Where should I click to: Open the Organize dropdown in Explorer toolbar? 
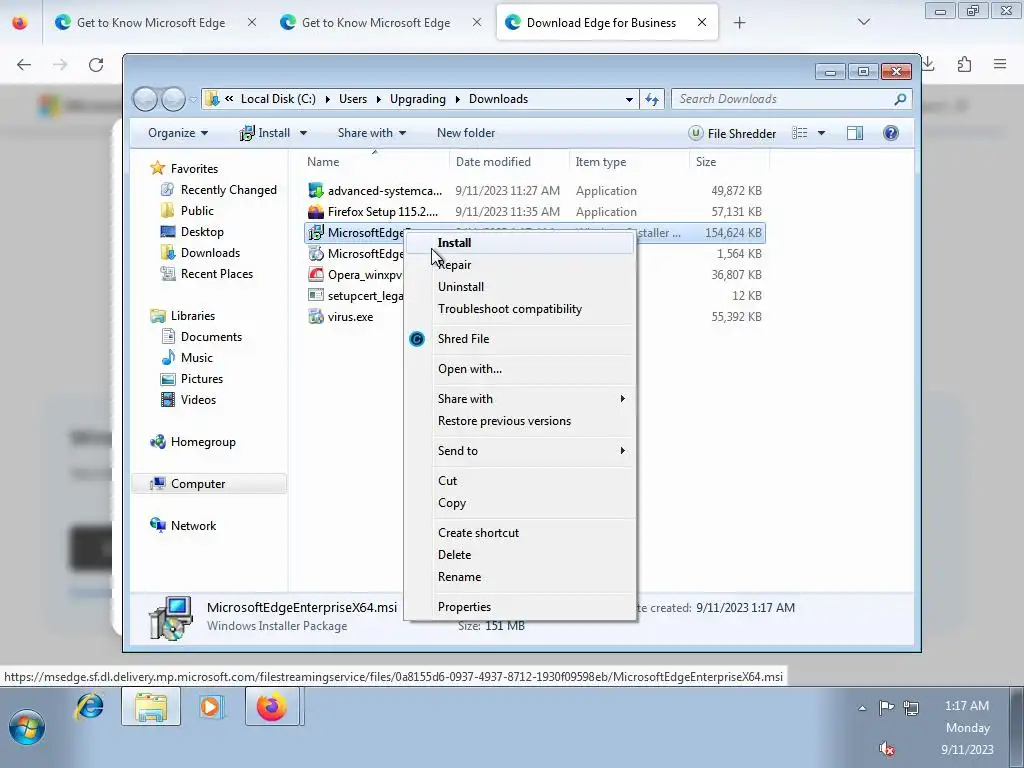tap(178, 133)
